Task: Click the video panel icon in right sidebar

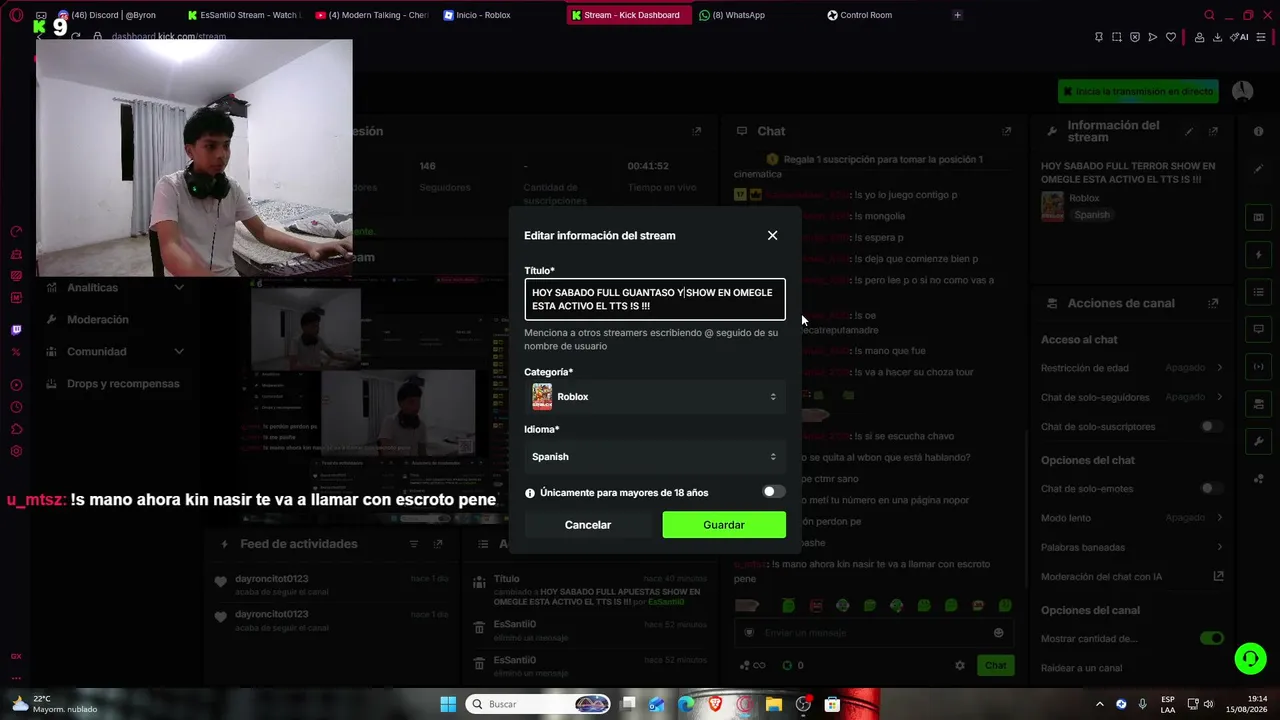Action: point(1259,217)
